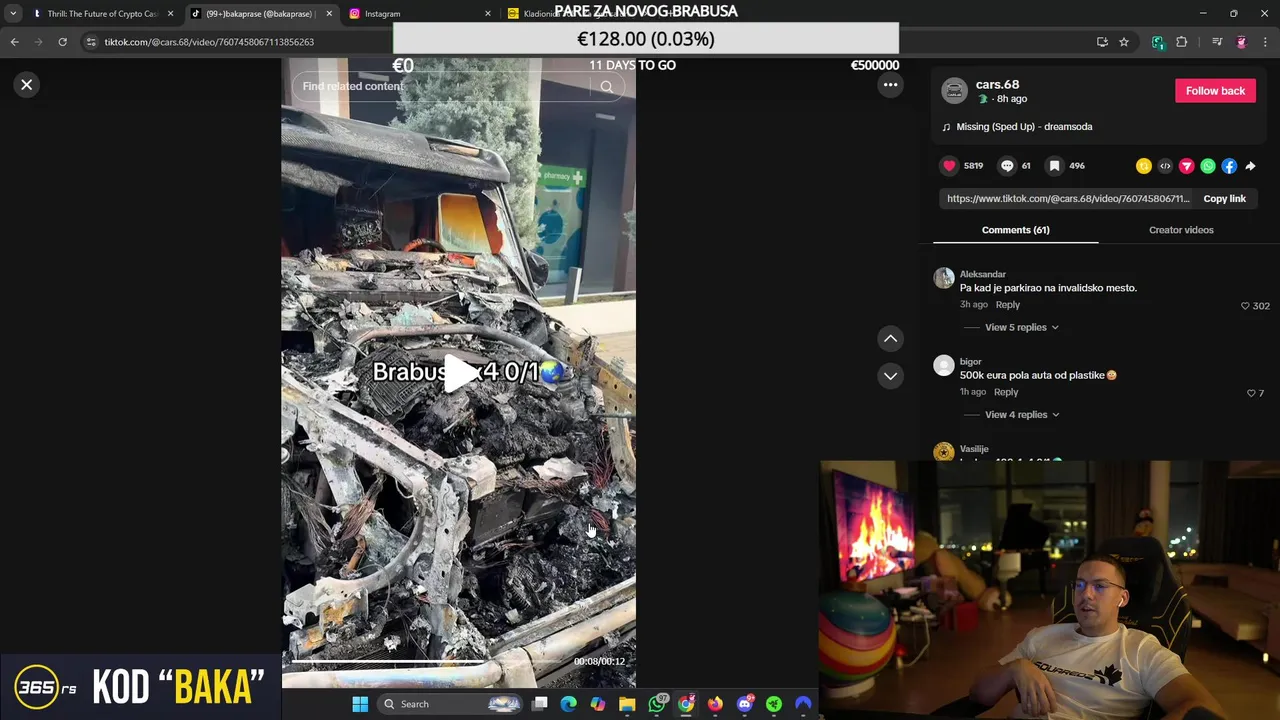Reply to Aleksandar's comment
The width and height of the screenshot is (1280, 720).
[1007, 305]
